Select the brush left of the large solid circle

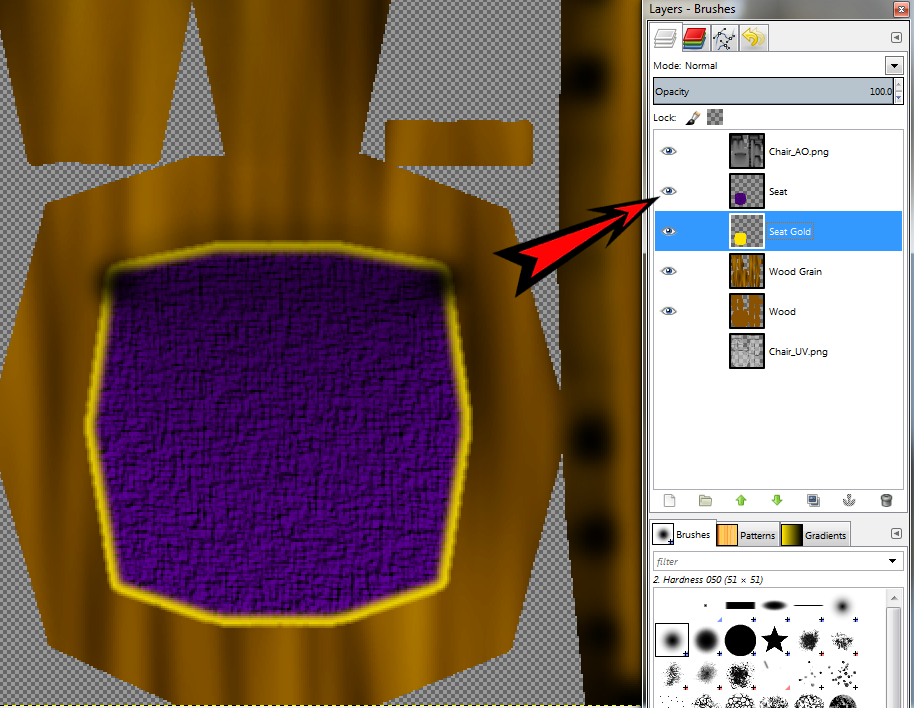point(706,640)
